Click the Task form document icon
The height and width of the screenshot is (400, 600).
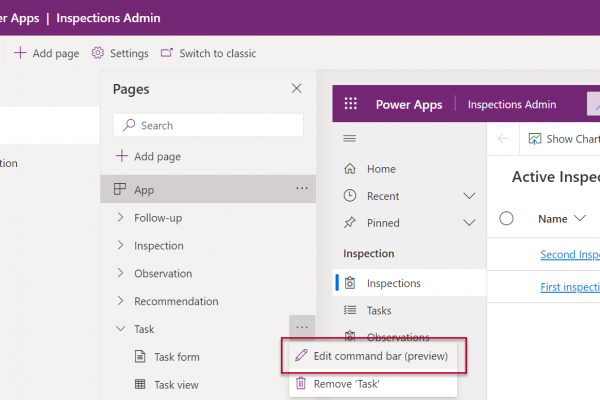click(140, 356)
